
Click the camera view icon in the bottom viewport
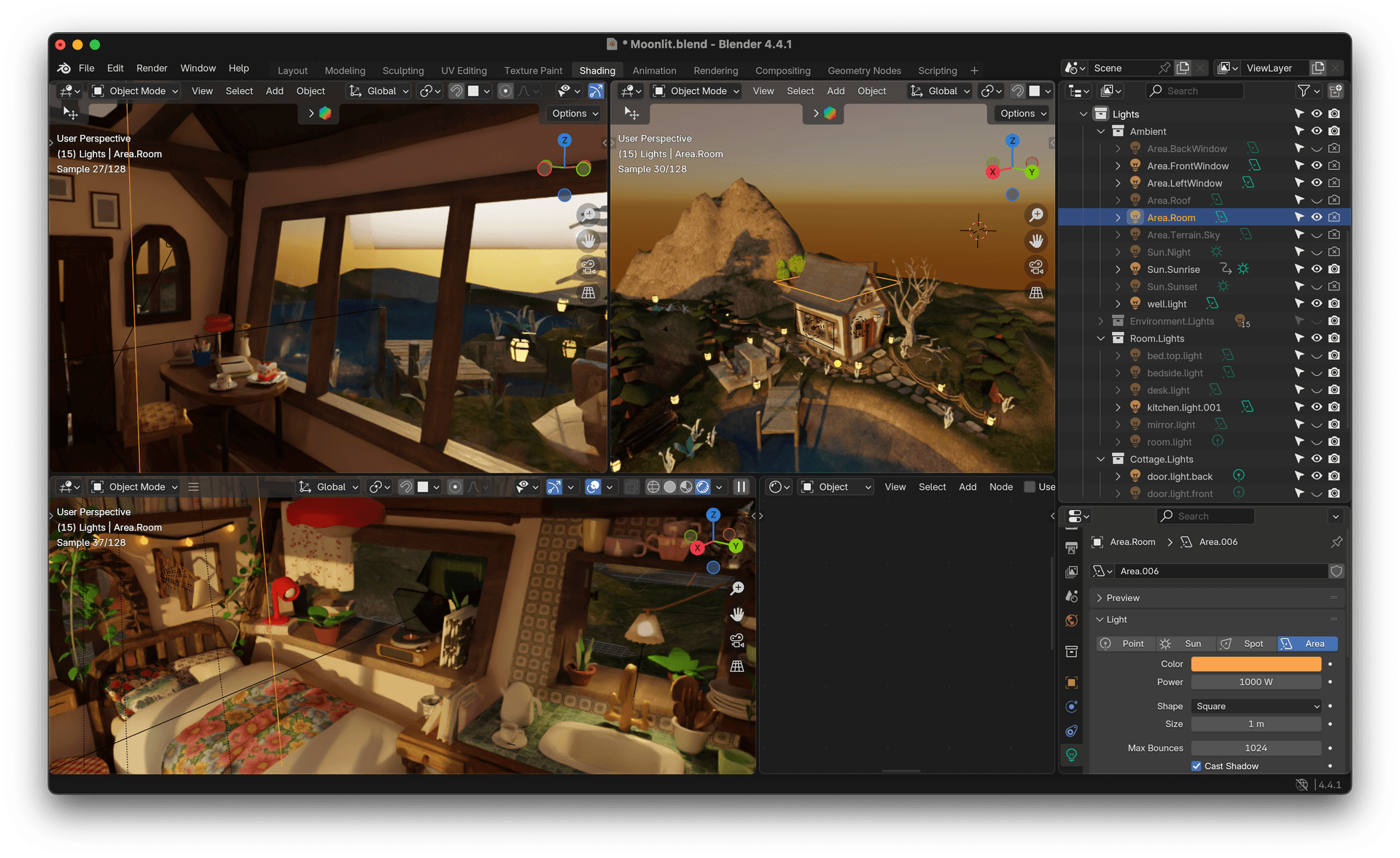click(737, 641)
